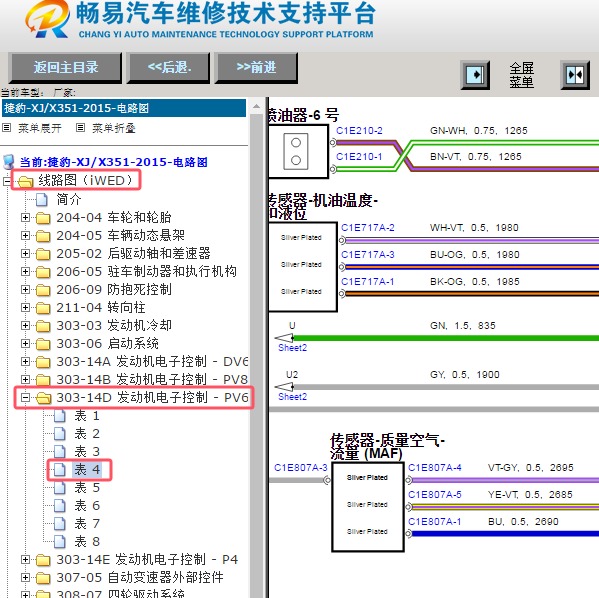
Task: Open the 当前:捷豹-XJ/X351-2015-电路图 root link
Action: pyautogui.click(x=113, y=162)
